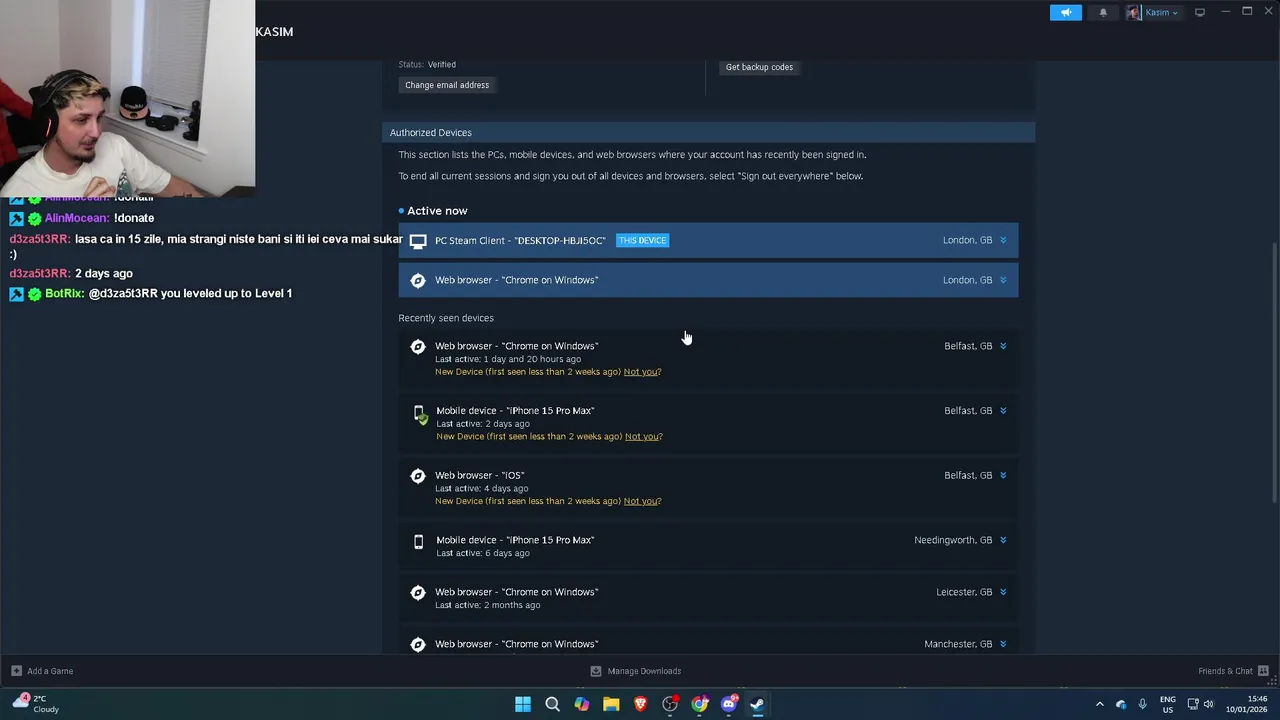
Task: Open OBS Studio from the taskbar
Action: pos(670,704)
